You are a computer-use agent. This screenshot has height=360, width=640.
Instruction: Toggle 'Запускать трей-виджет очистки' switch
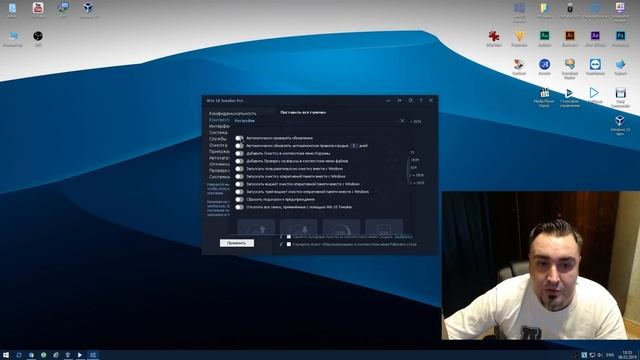point(239,191)
